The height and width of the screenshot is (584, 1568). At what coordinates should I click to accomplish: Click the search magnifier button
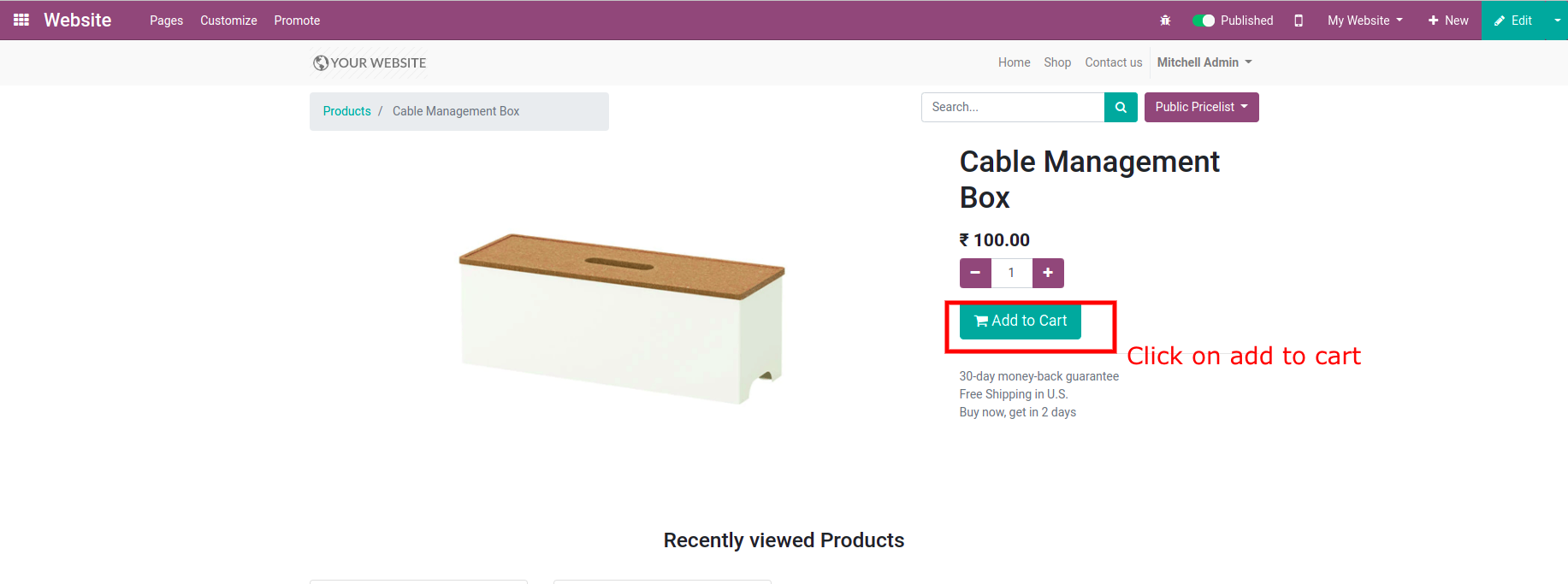[1121, 108]
